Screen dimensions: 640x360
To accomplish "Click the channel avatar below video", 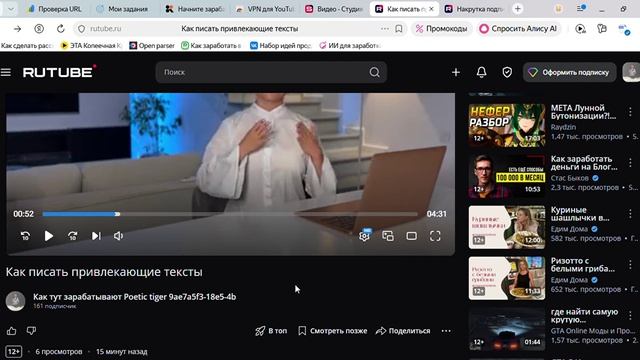I will click(16, 301).
